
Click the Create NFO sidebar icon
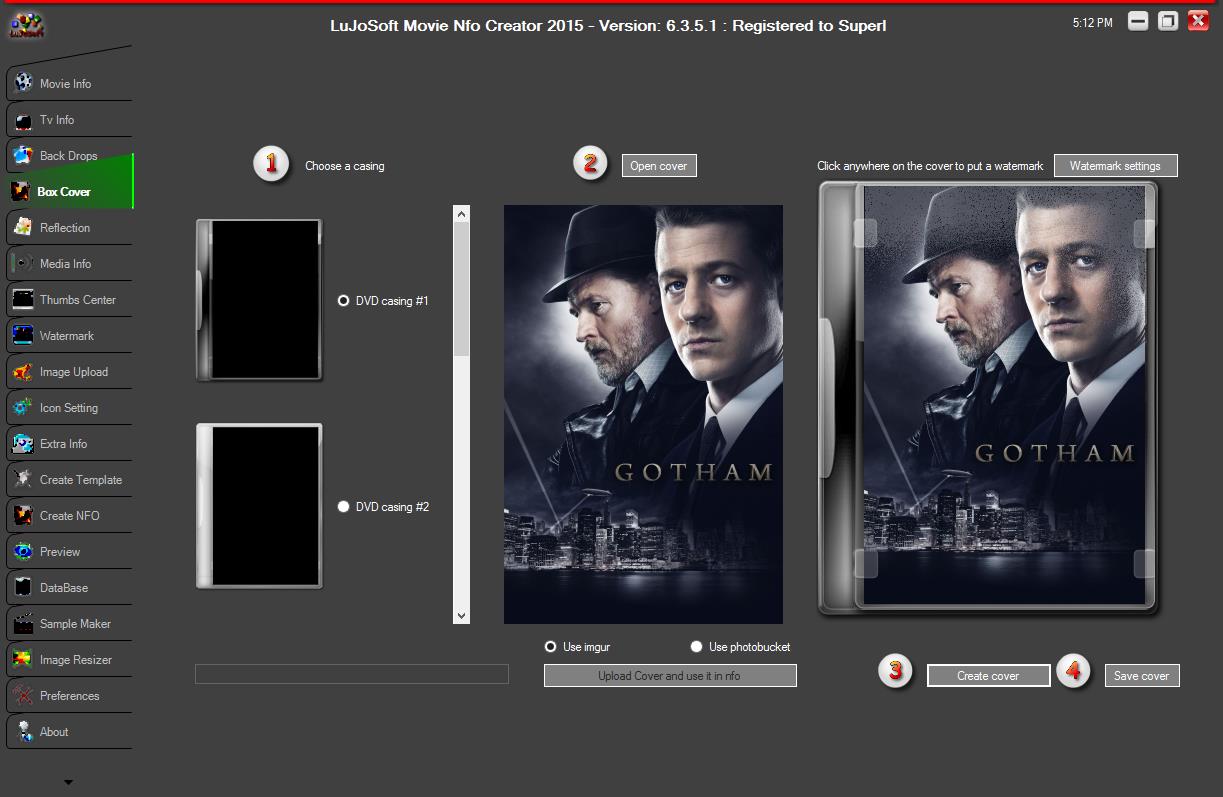click(23, 516)
